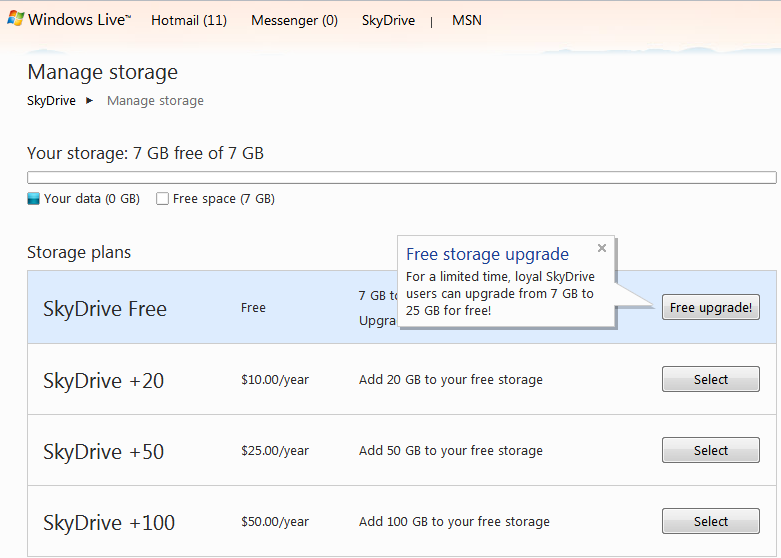
Task: Click the SkyDrive breadcrumb link
Action: click(x=51, y=101)
